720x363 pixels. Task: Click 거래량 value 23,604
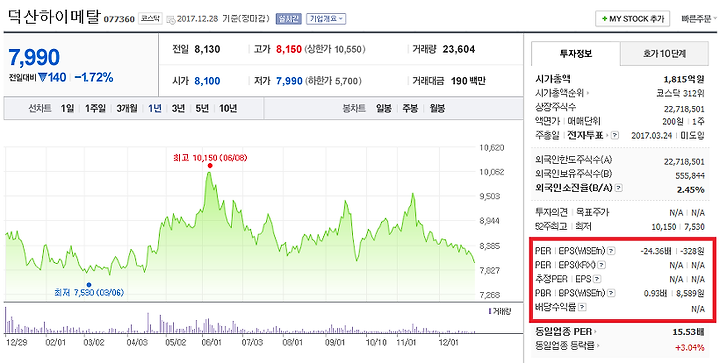[x=459, y=49]
